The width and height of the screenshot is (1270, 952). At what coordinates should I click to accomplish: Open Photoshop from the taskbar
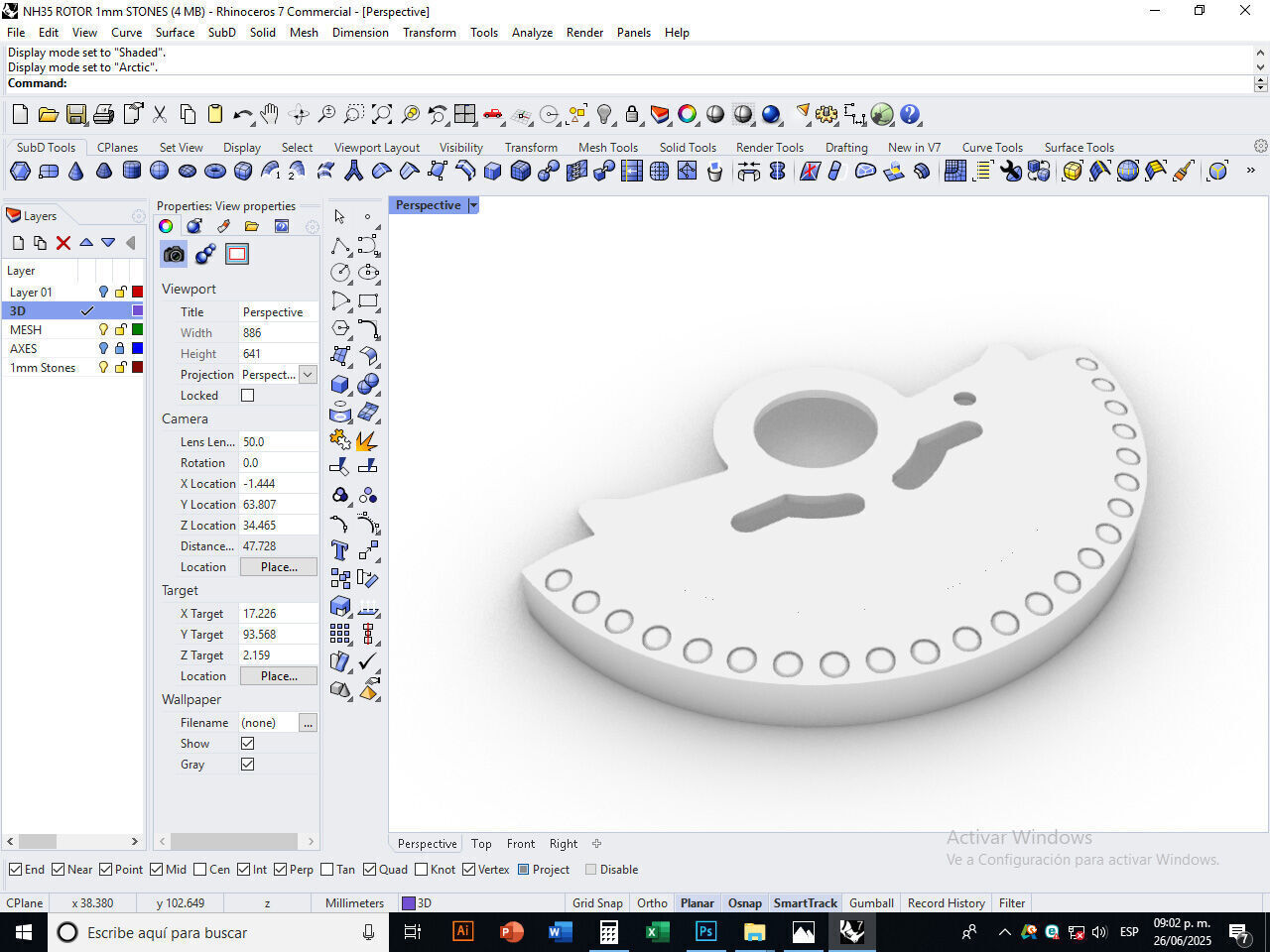705,932
